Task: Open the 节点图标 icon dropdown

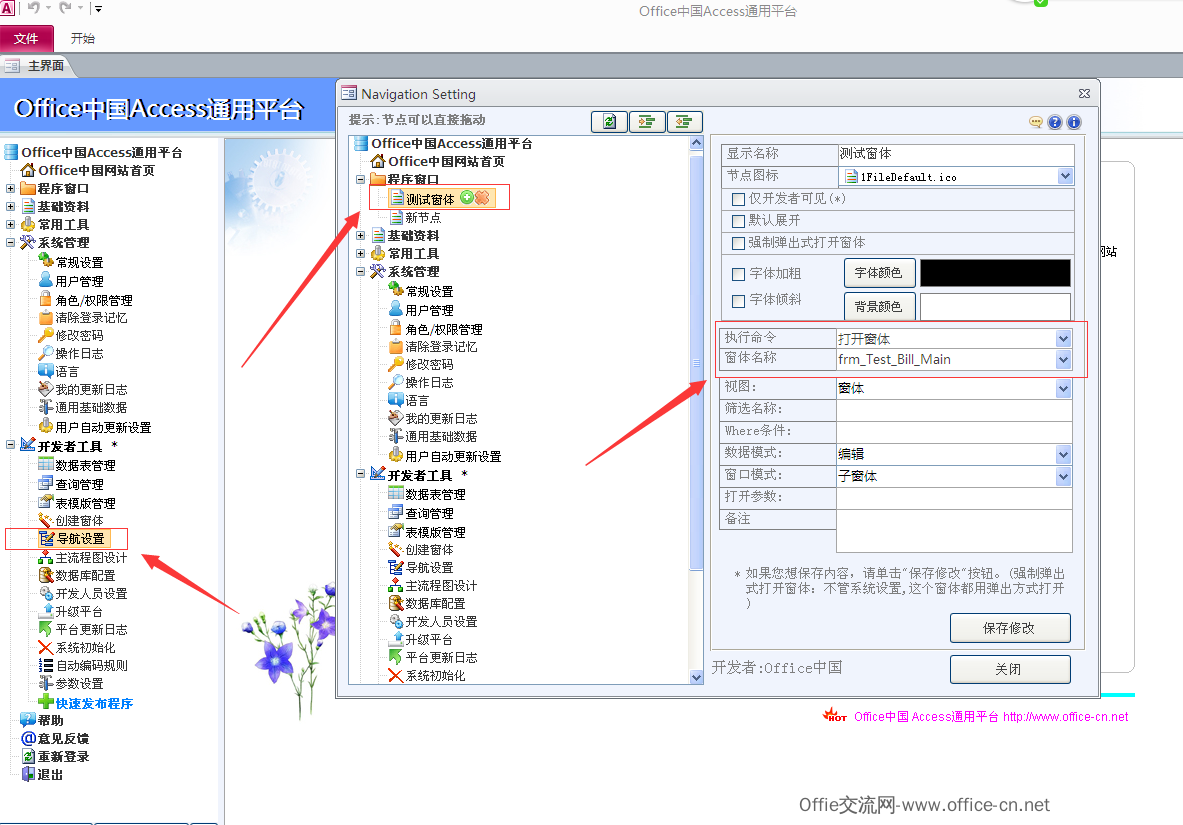Action: tap(1065, 176)
